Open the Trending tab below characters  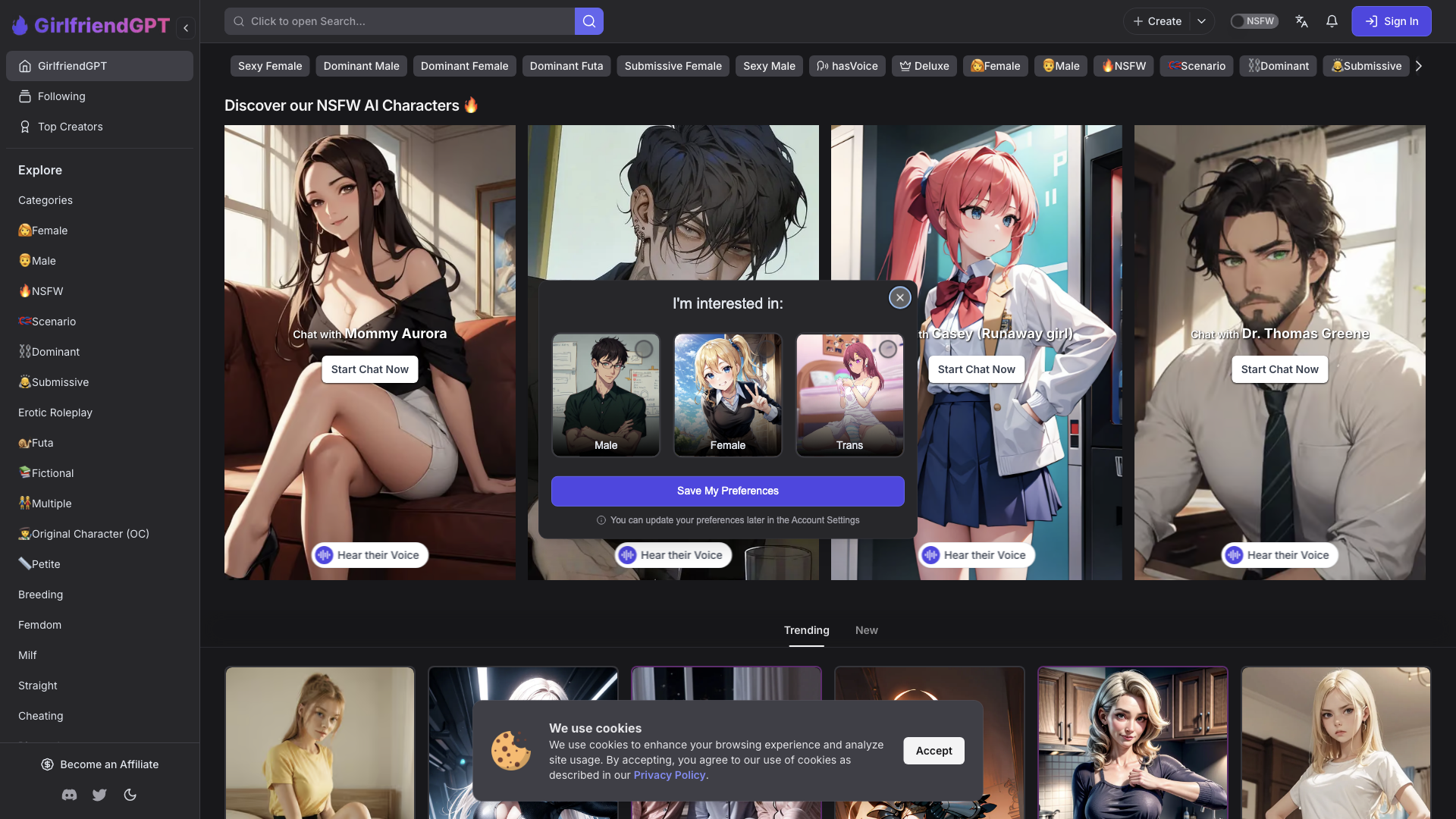[x=807, y=630]
